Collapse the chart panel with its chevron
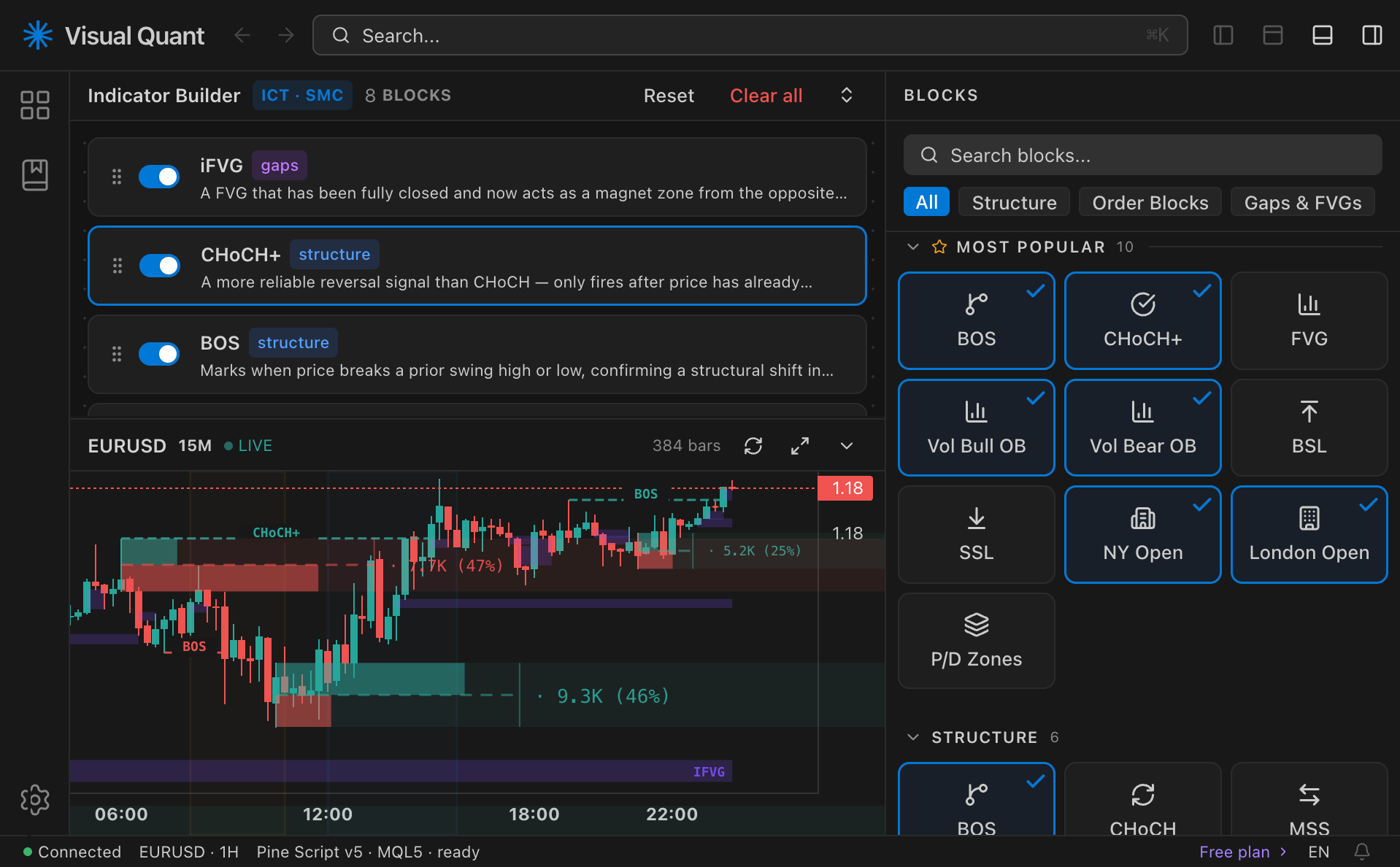 [x=847, y=445]
